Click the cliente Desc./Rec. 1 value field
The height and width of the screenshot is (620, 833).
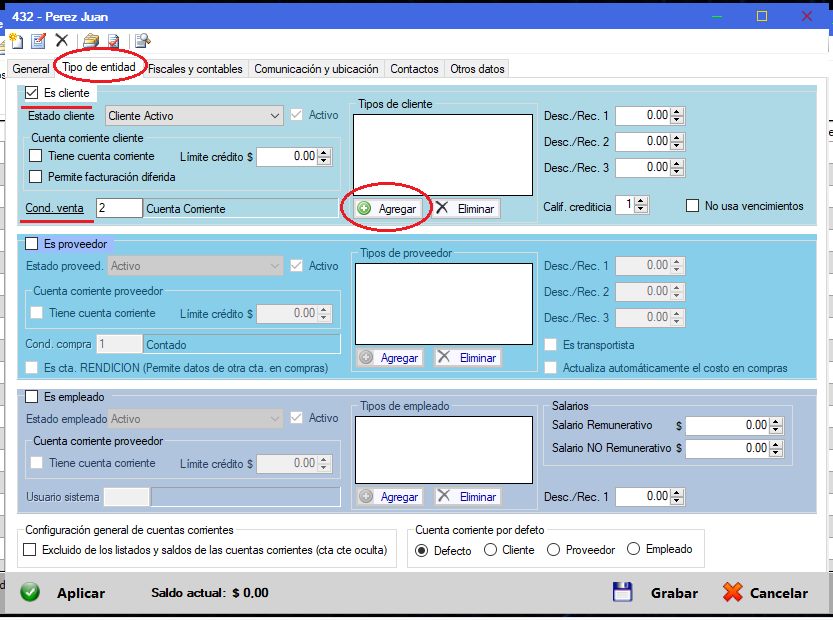[643, 115]
